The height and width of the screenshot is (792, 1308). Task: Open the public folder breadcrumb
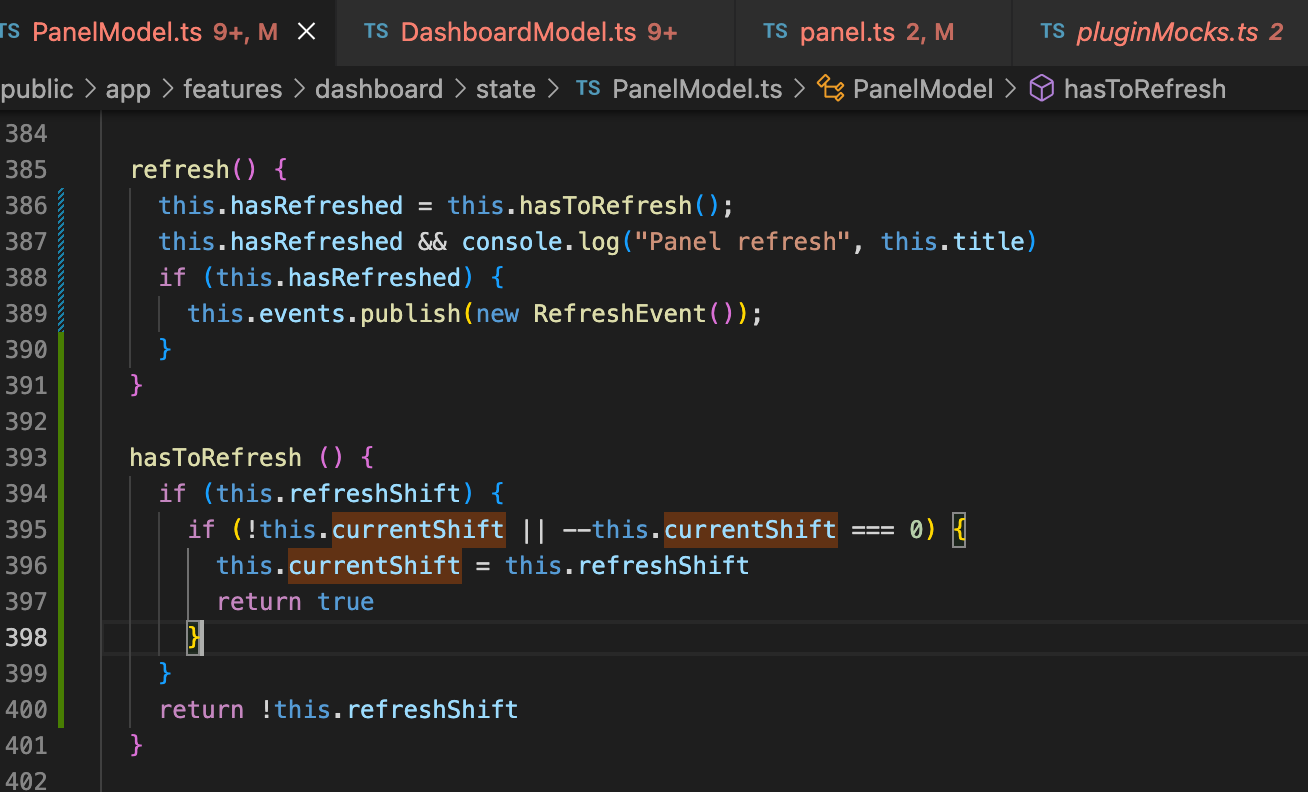[x=37, y=89]
